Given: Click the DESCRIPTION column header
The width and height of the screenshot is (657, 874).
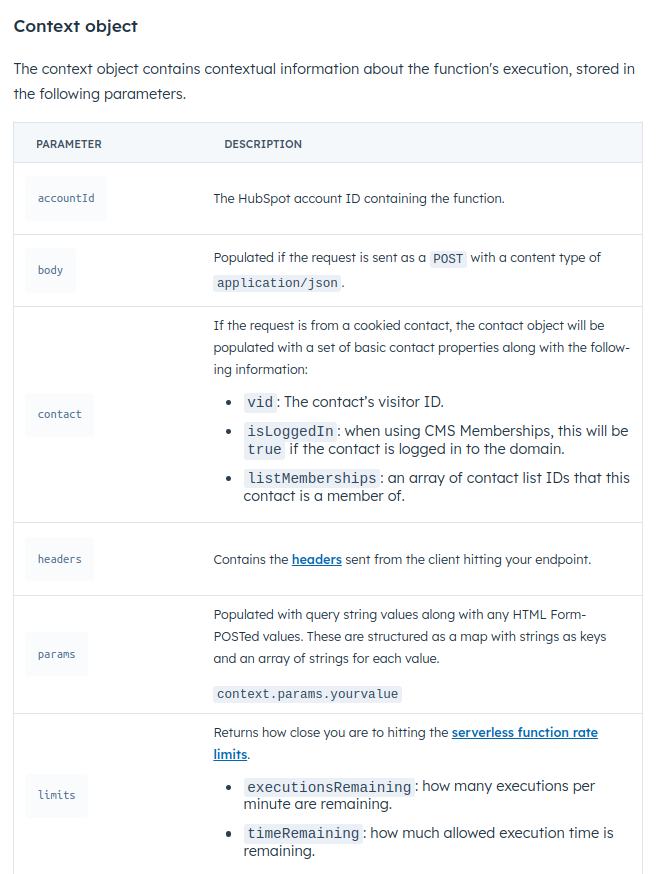Looking at the screenshot, I should click(x=263, y=144).
